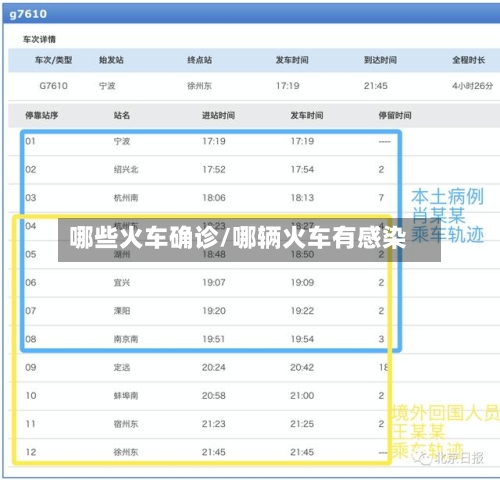Click the 停靠站序 column header

(x=42, y=115)
